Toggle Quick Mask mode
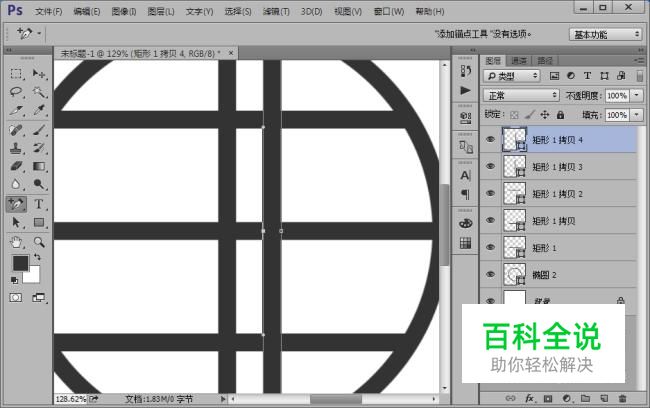The image size is (650, 408). pyautogui.click(x=16, y=298)
